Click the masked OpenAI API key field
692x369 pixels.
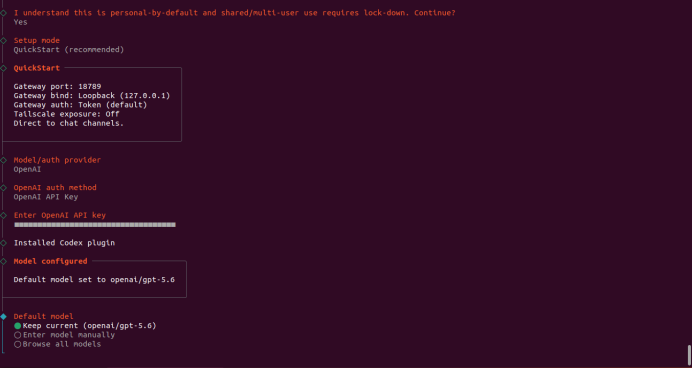click(95, 225)
